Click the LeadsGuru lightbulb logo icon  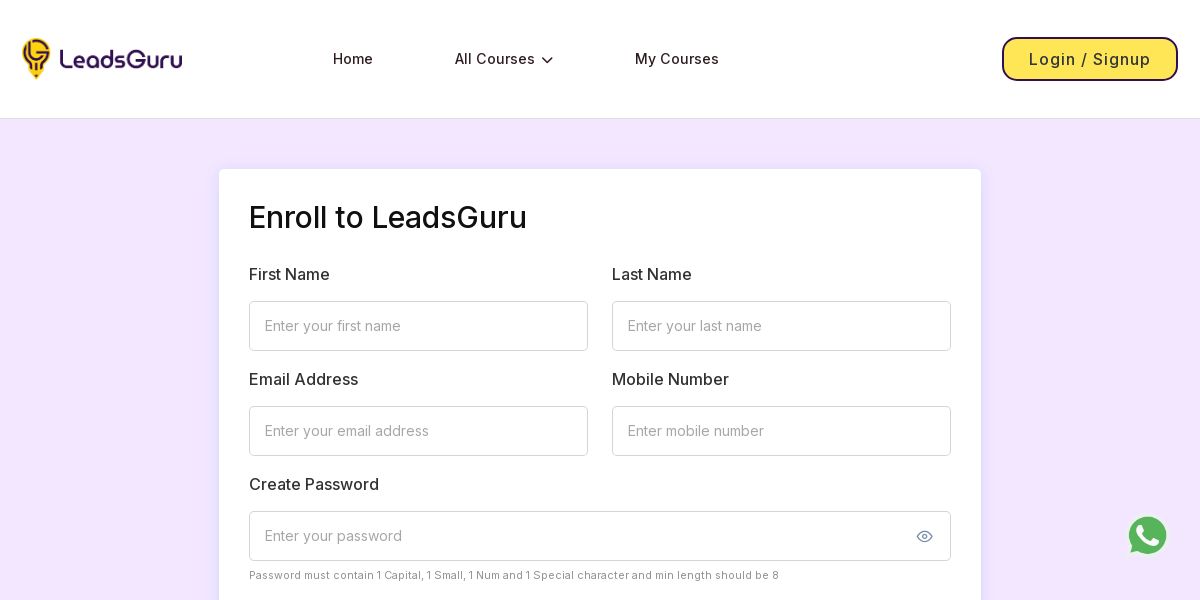coord(36,58)
